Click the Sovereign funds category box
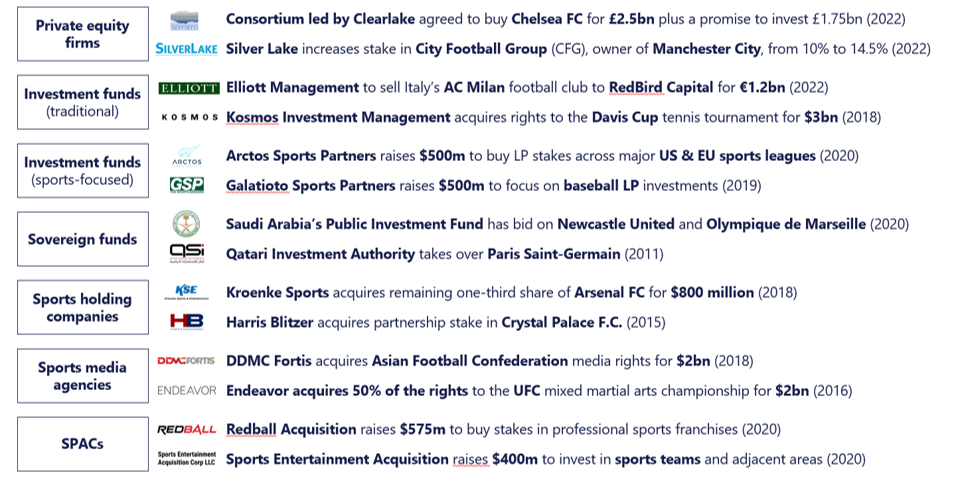960x484 pixels. pos(83,239)
